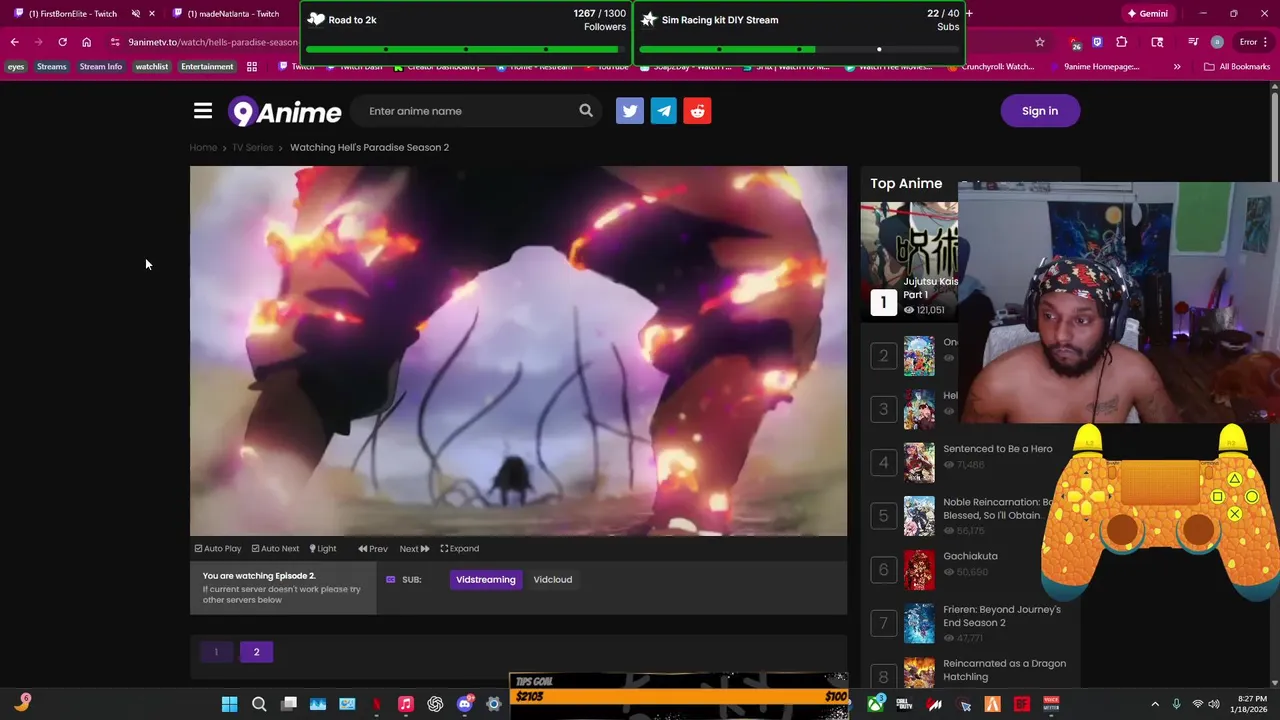Click the 9Anime logo
This screenshot has width=1280, height=720.
click(x=285, y=111)
